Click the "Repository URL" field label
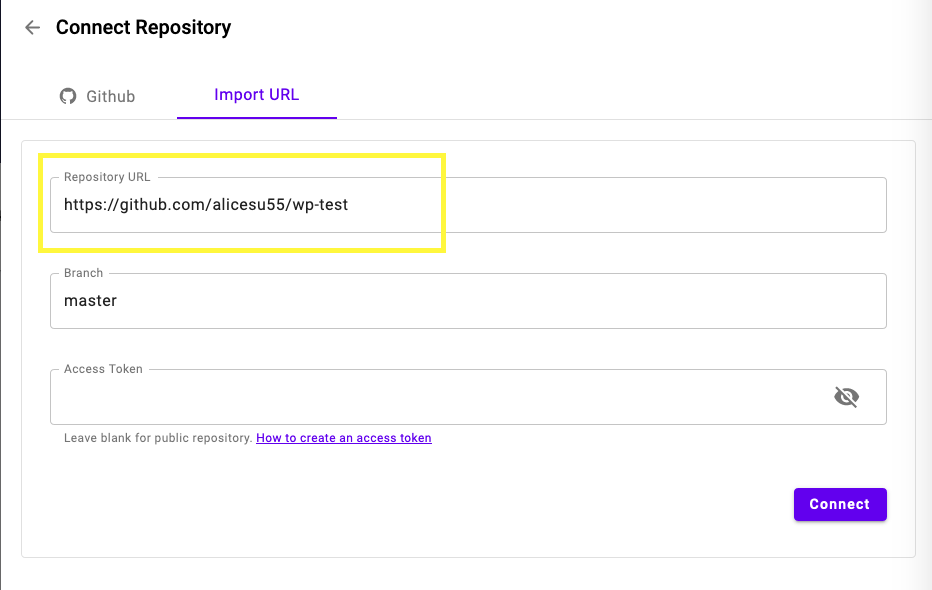Viewport: 932px width, 590px height. click(107, 177)
